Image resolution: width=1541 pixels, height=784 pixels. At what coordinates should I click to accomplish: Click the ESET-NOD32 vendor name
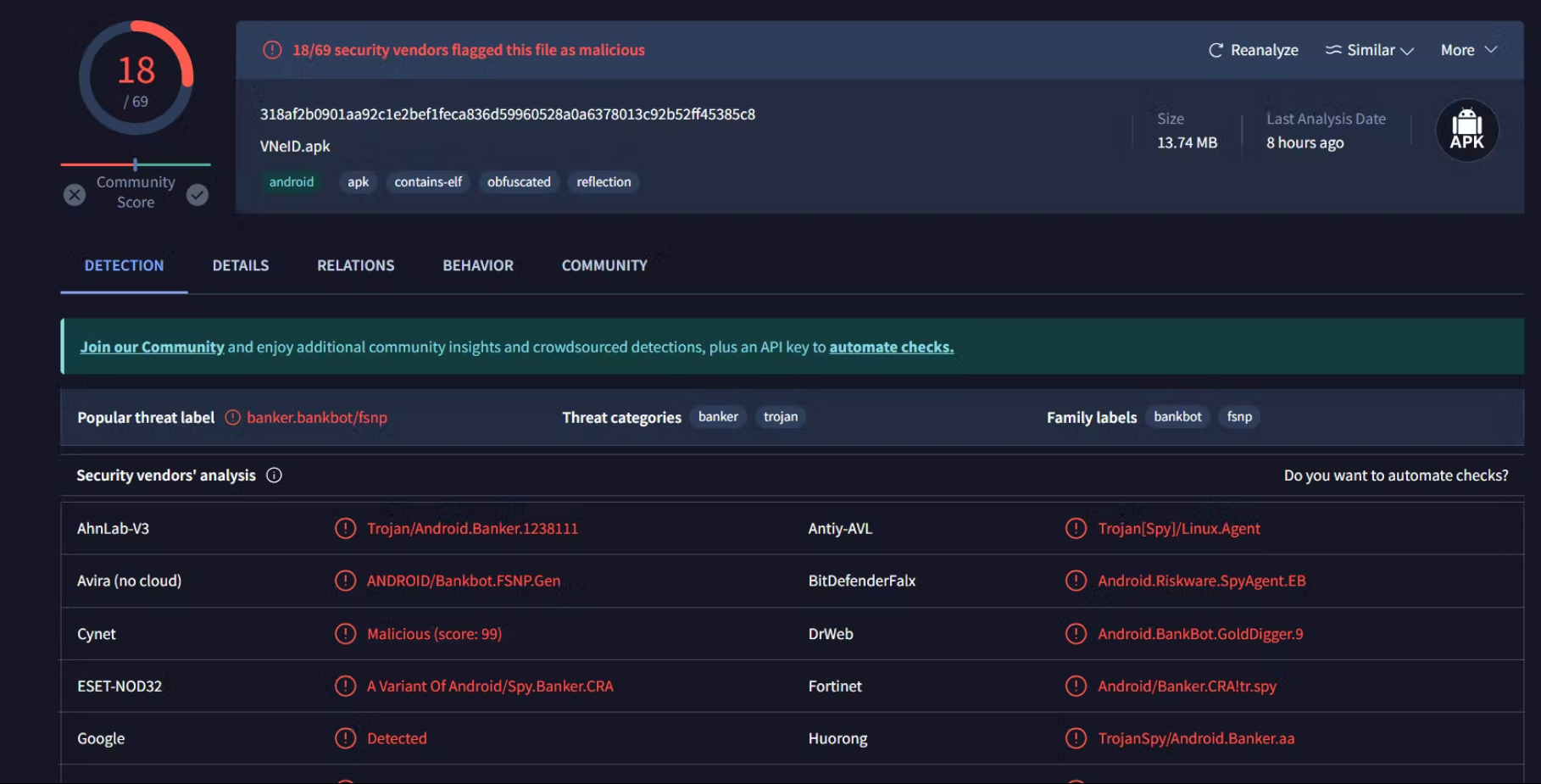[x=120, y=686]
